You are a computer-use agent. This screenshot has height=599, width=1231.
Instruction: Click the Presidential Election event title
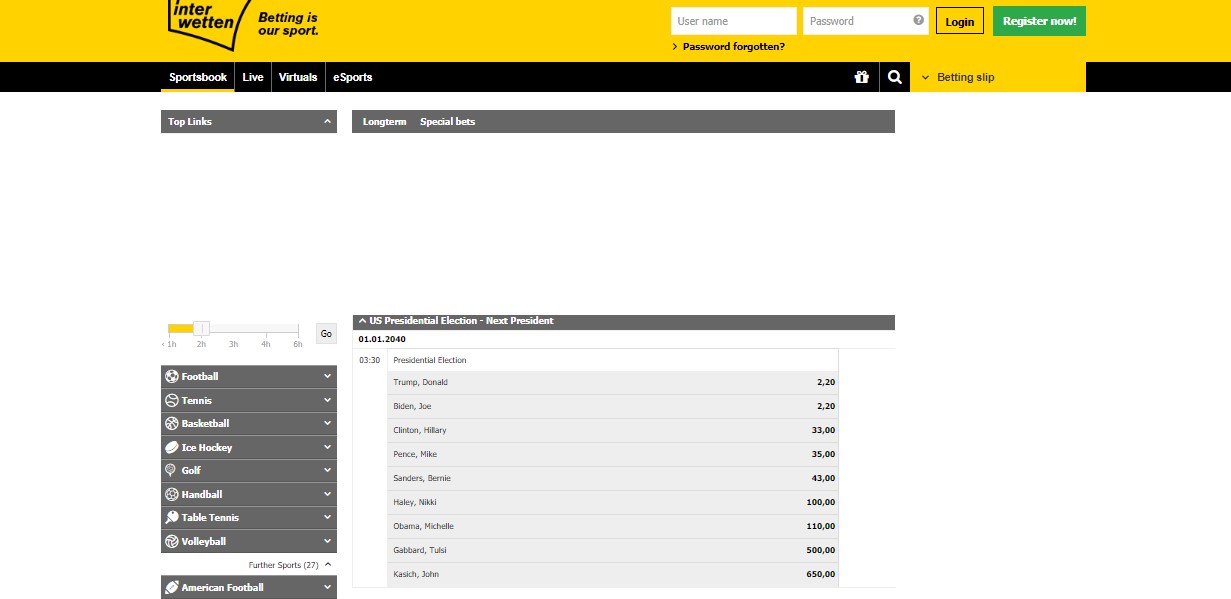coord(430,360)
